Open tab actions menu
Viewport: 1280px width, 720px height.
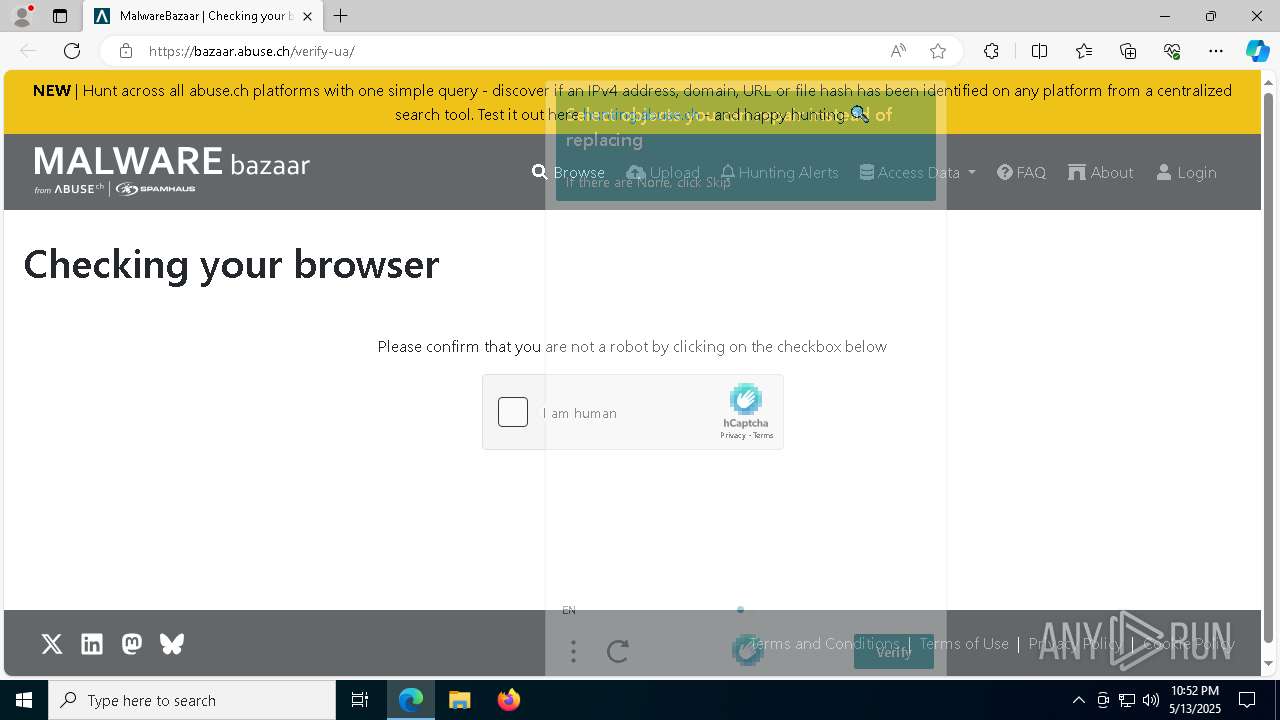(60, 16)
